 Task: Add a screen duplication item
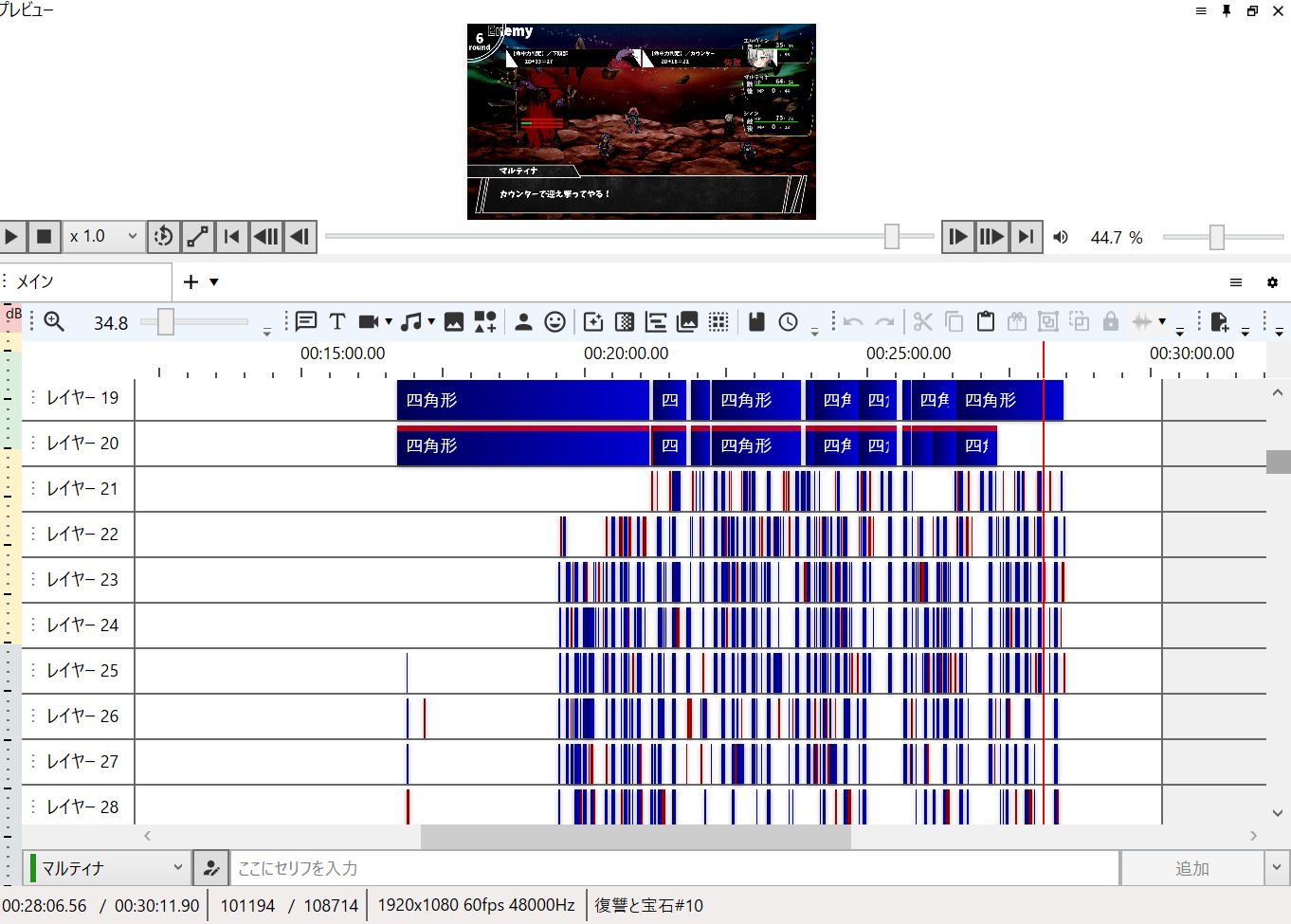pos(687,322)
